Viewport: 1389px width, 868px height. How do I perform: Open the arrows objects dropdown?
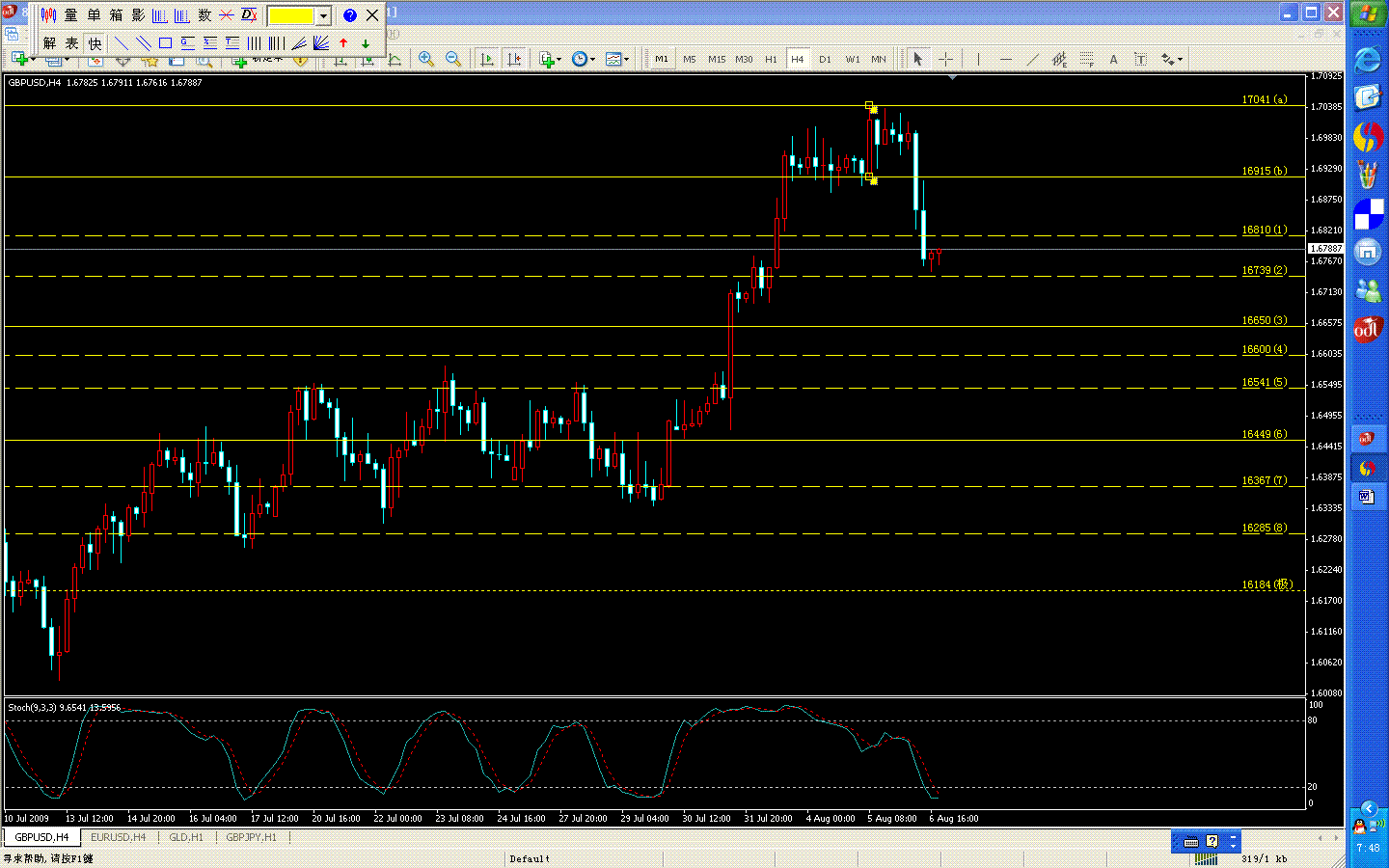click(x=1171, y=59)
